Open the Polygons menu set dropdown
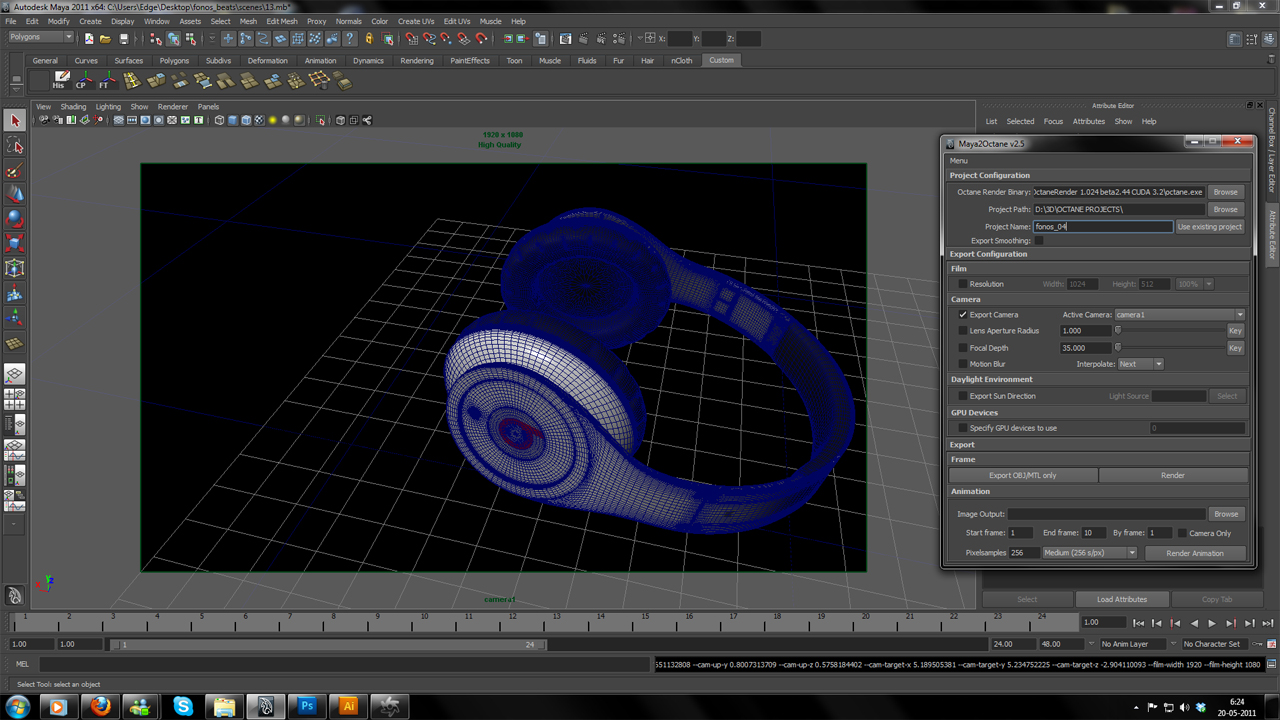This screenshot has width=1280, height=720. 41,38
